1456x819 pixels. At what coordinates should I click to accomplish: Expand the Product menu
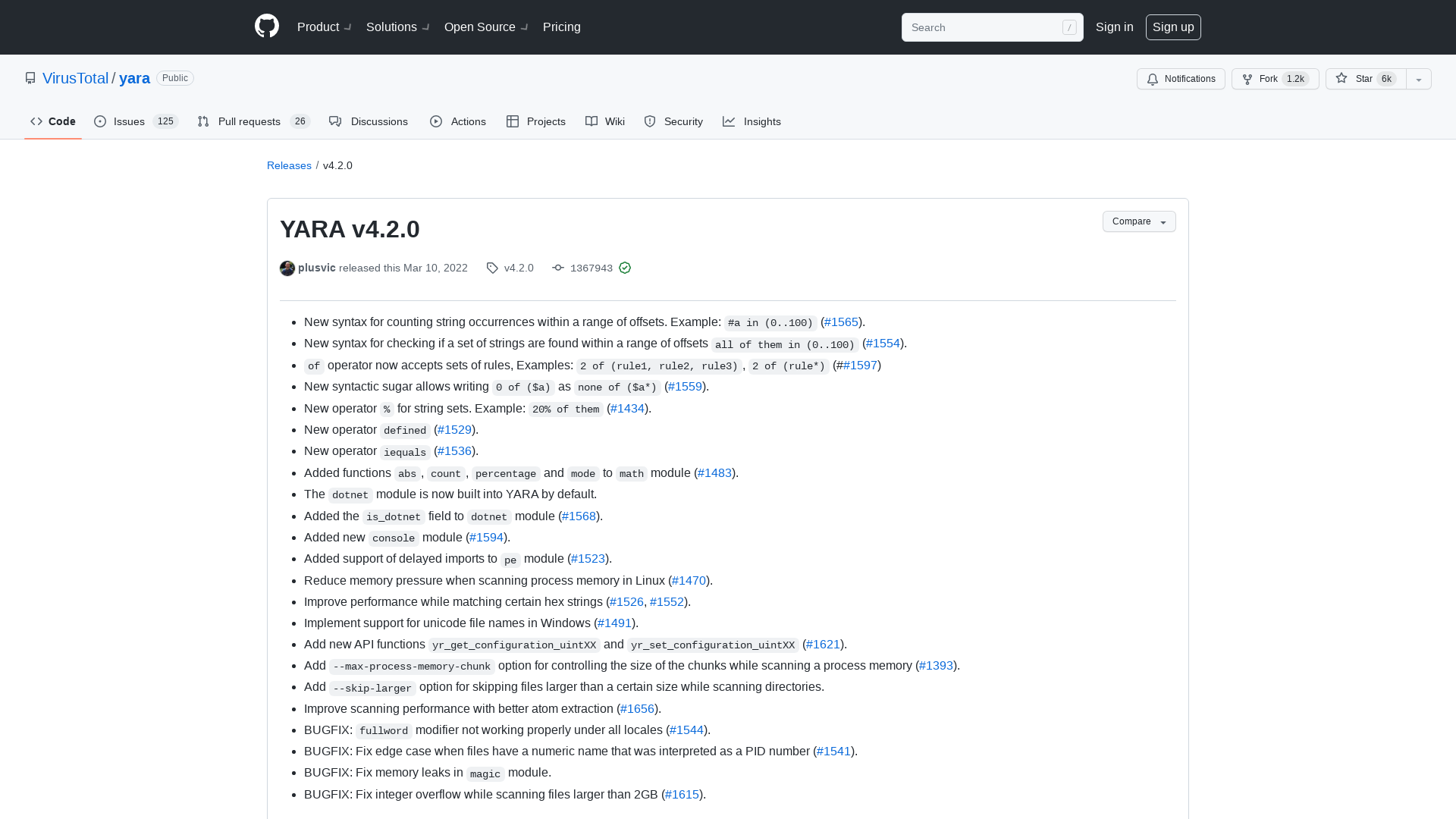coord(324,27)
